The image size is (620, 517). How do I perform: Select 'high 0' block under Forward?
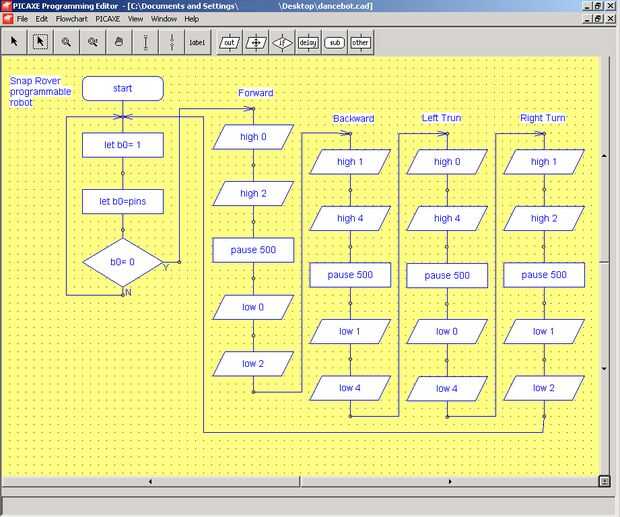(253, 137)
